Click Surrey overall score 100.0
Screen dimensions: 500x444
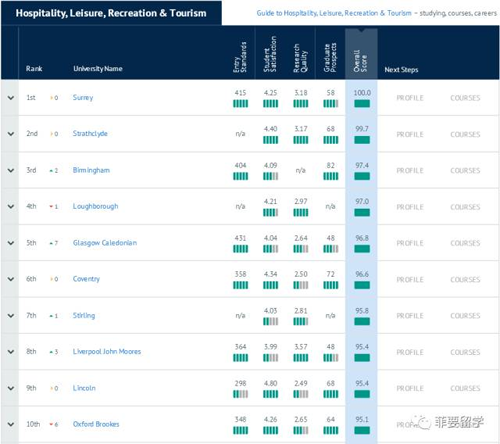tap(362, 93)
